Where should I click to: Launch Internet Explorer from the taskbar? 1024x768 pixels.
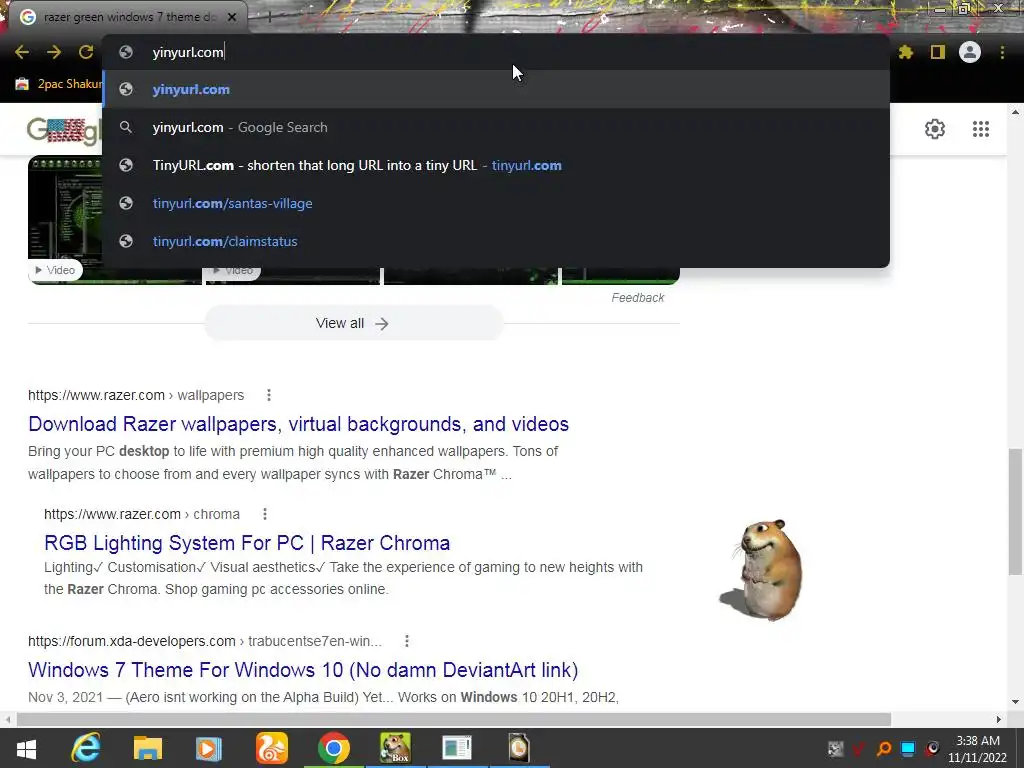tap(86, 748)
